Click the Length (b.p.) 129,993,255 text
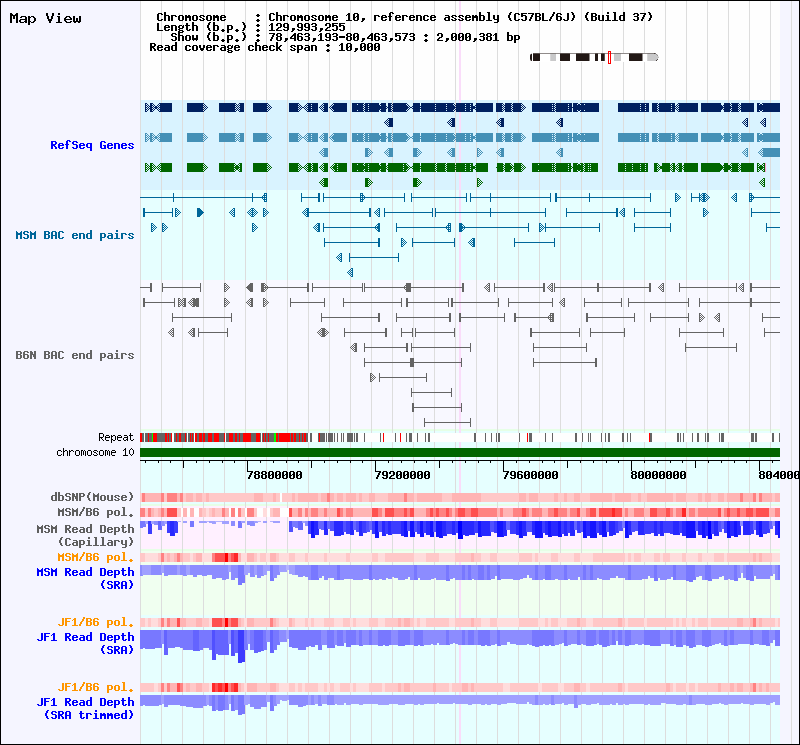Viewport: 800px width, 745px height. pyautogui.click(x=251, y=27)
